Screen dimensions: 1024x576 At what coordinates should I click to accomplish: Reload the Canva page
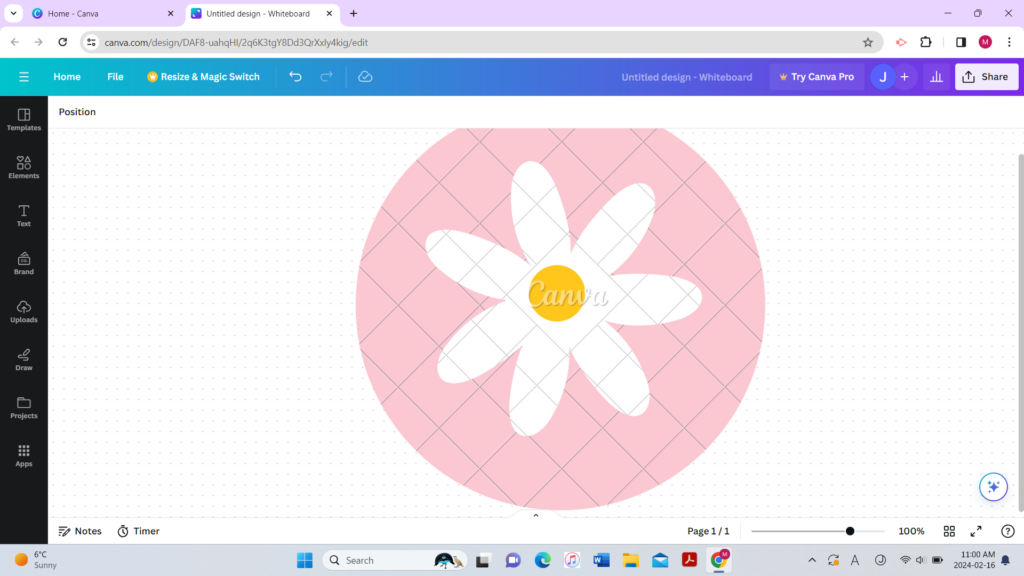coord(63,42)
